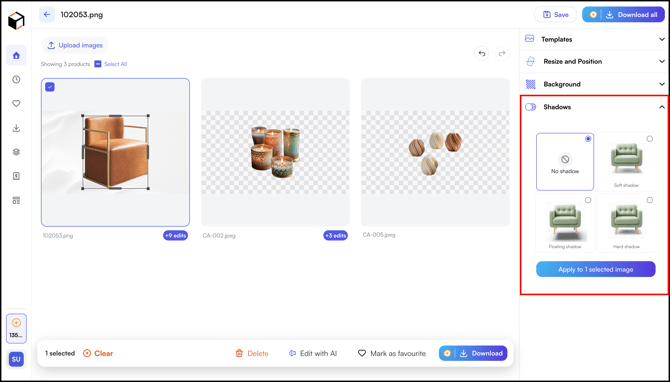Click the Clear circle icon
670x382 pixels.
[x=87, y=353]
